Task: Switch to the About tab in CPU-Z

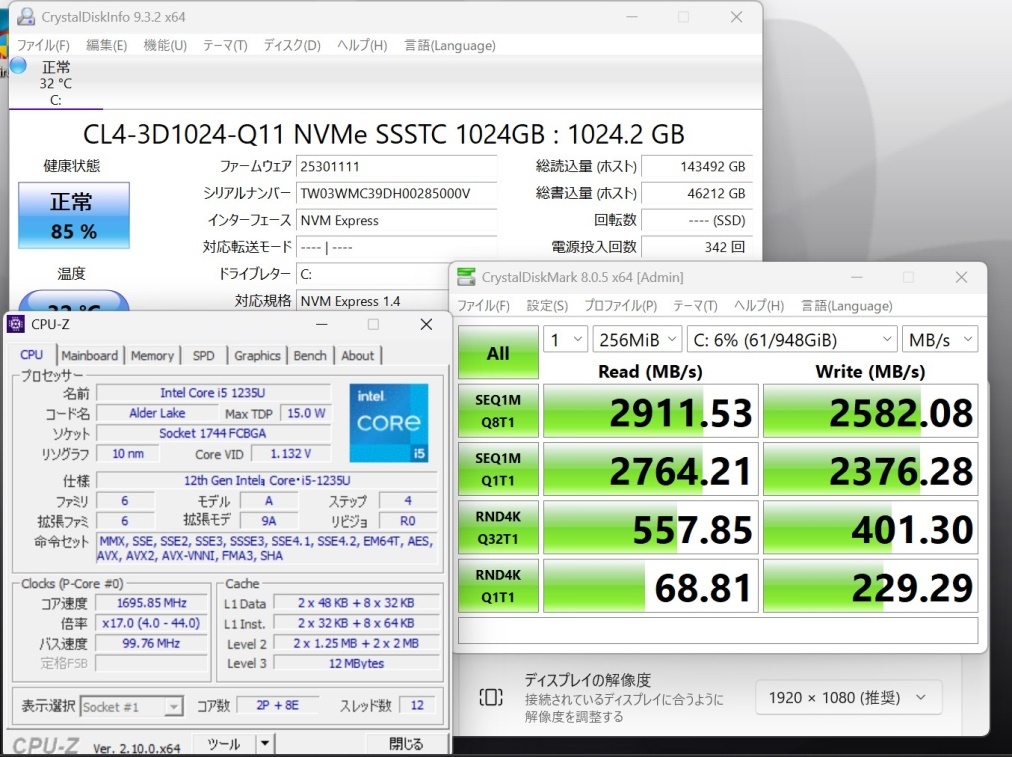Action: point(358,356)
